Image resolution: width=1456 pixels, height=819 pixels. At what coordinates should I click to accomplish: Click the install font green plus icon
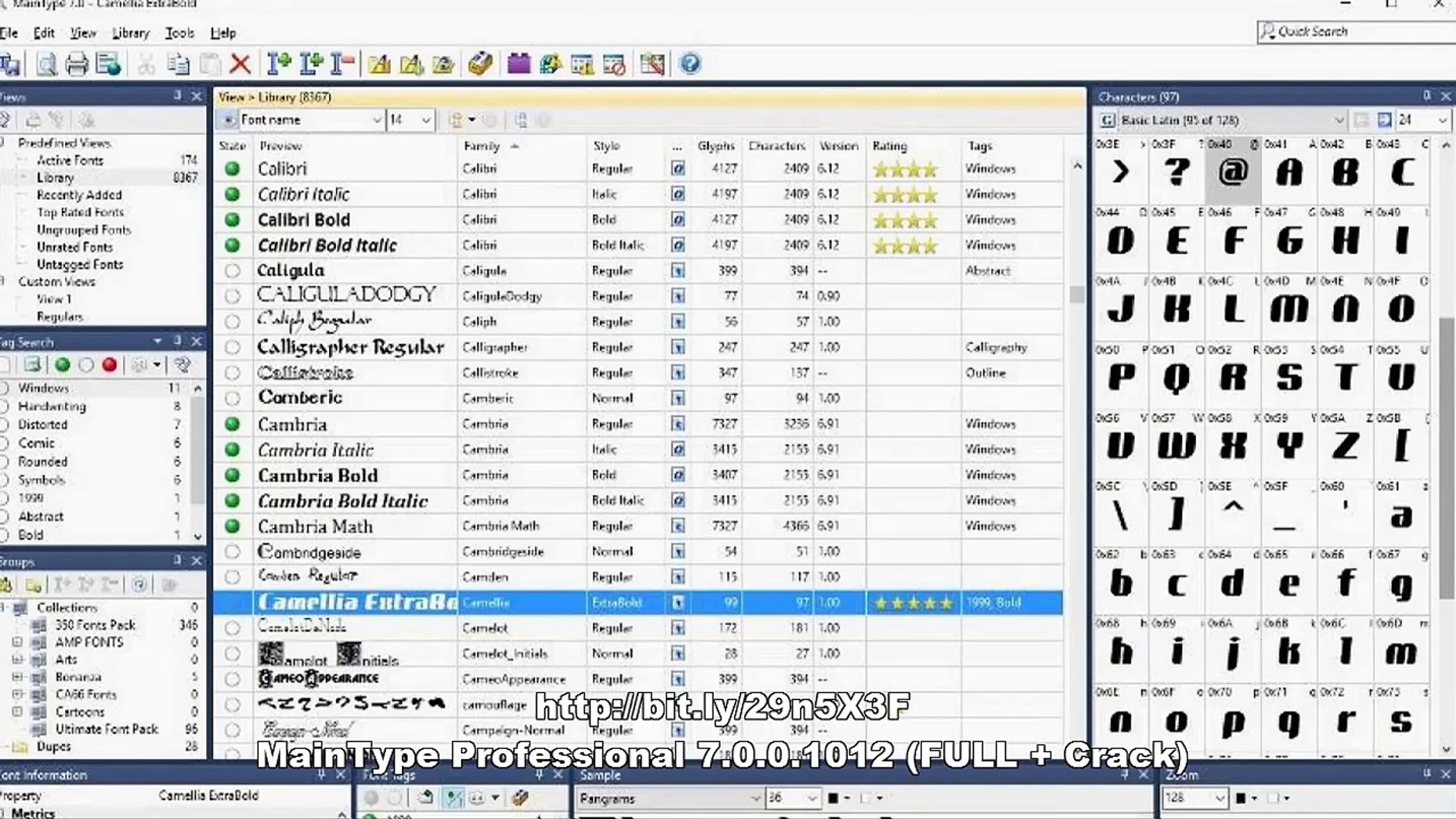(279, 64)
